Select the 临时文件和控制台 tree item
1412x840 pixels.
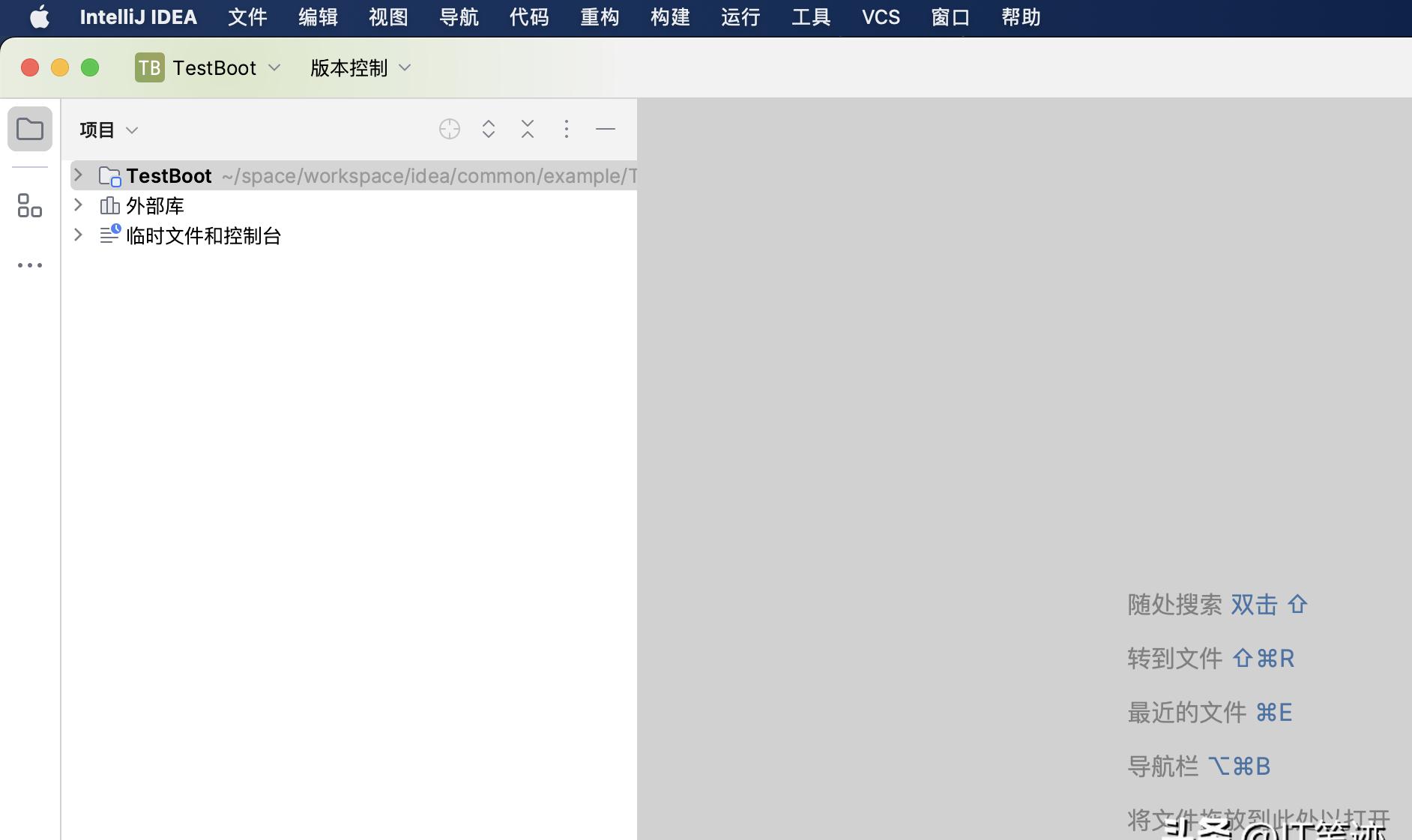[x=203, y=235]
